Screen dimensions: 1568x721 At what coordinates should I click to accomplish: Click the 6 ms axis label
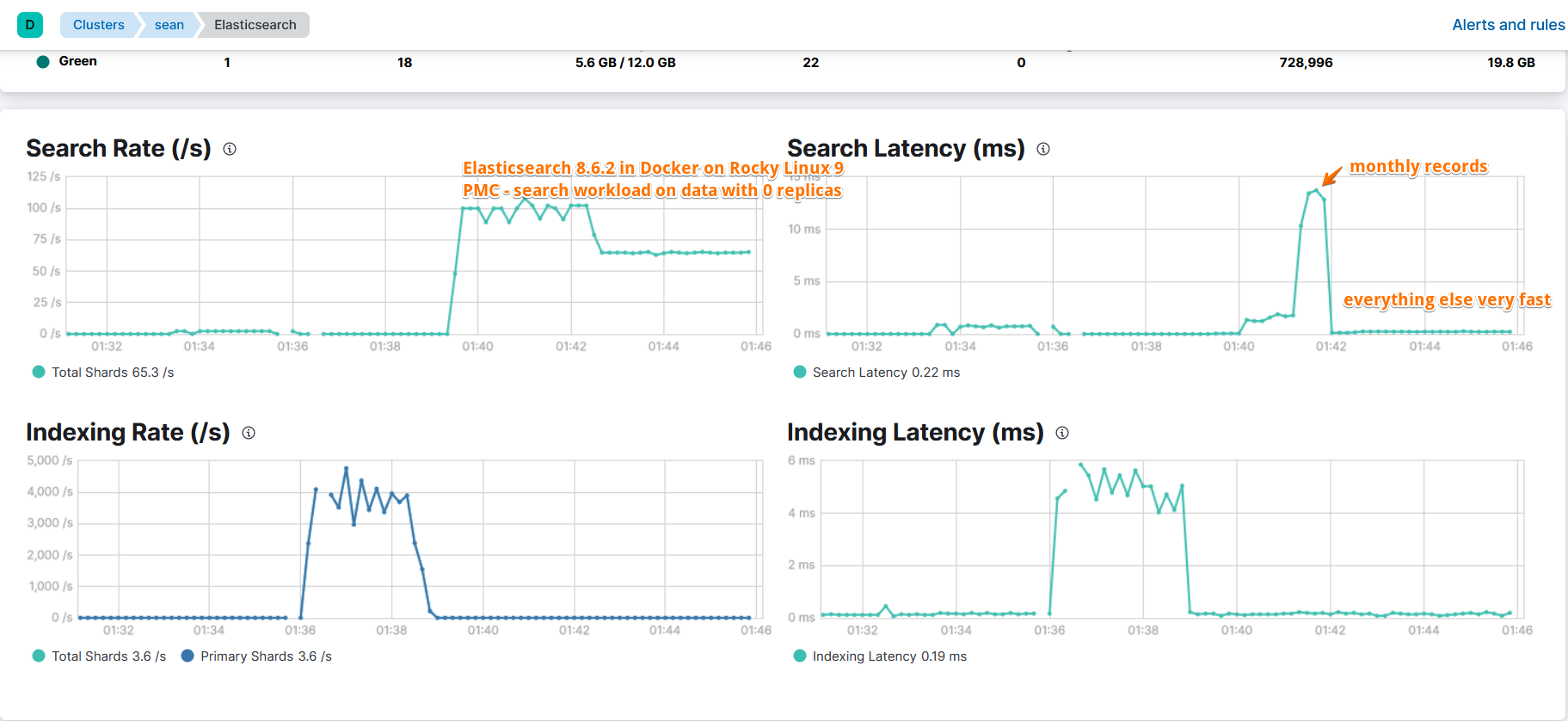tap(802, 460)
